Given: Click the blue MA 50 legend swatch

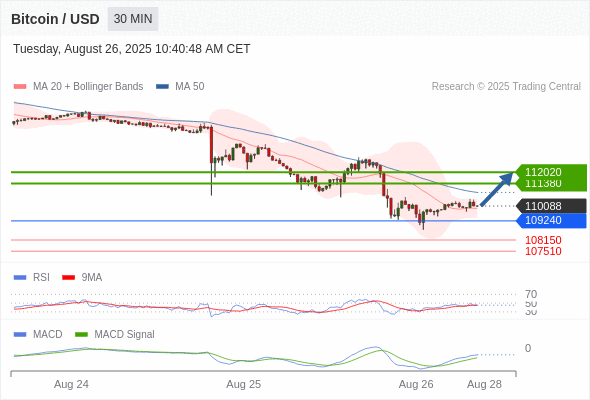Looking at the screenshot, I should pos(162,87).
